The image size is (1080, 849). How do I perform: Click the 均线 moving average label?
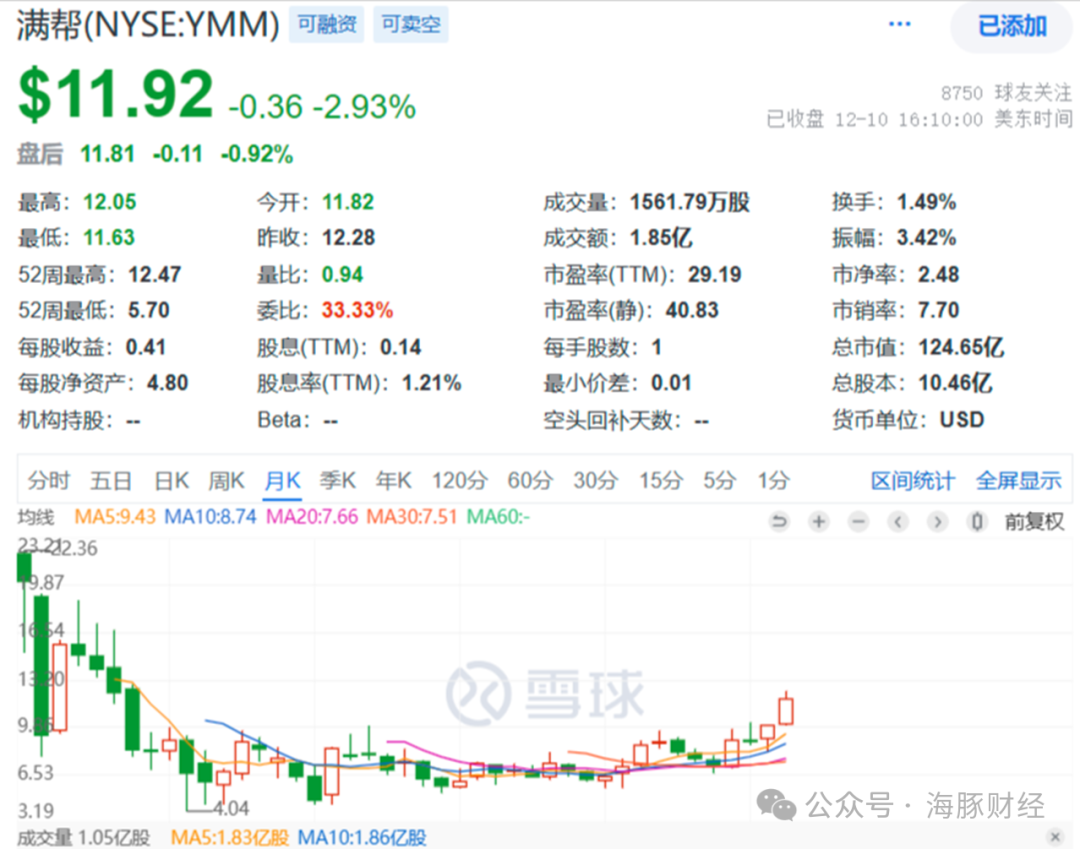[36, 516]
